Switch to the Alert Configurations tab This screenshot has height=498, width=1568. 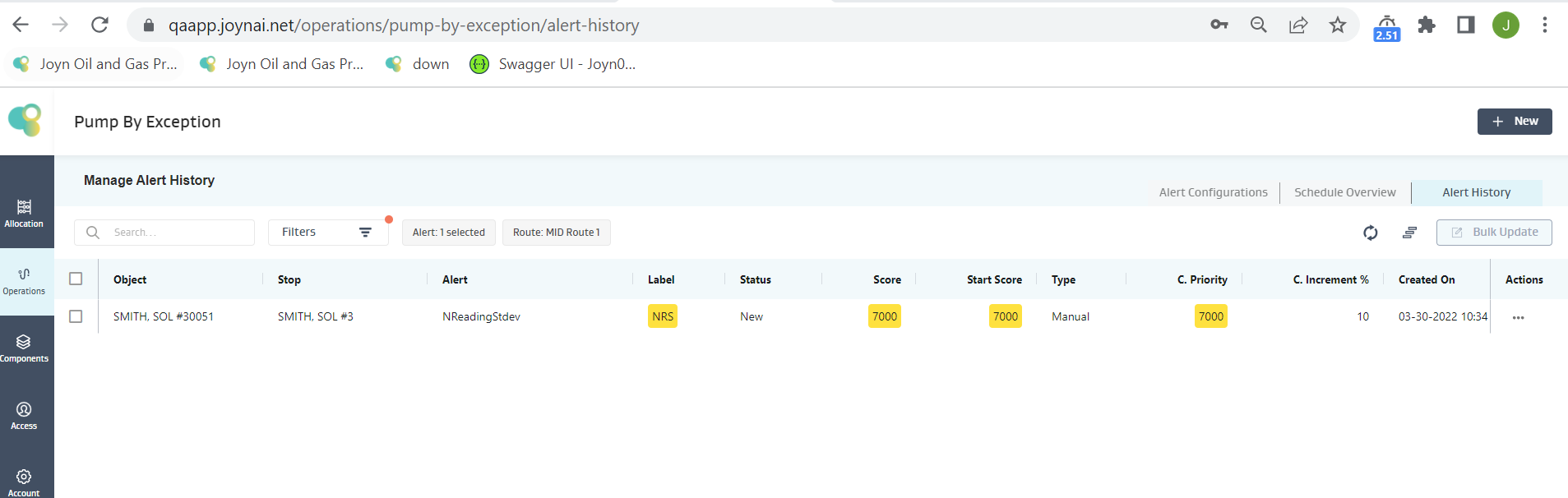click(1213, 192)
